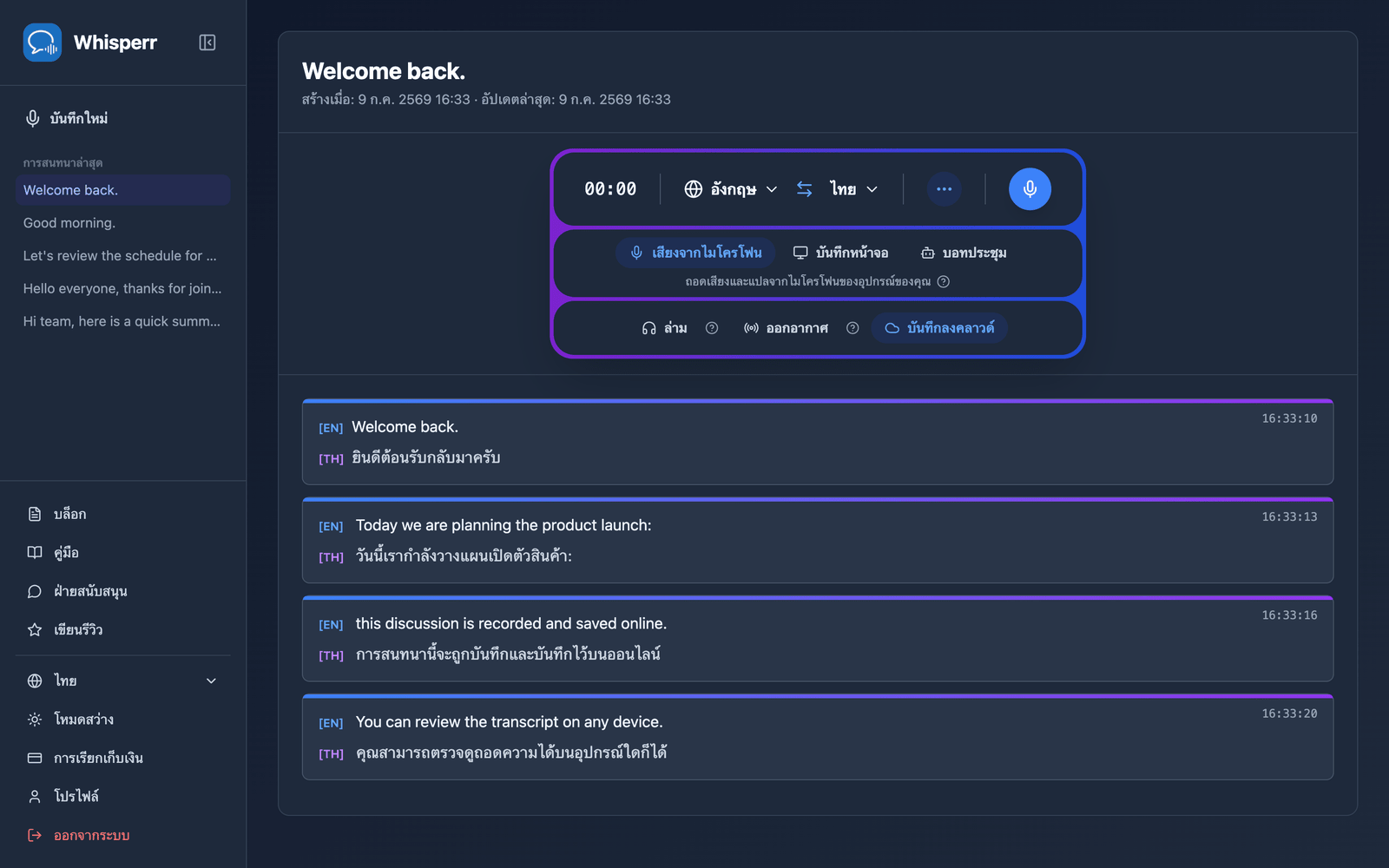Toggle light mode (โหมดสว่าง)
Viewport: 1389px width, 868px height.
(x=122, y=720)
